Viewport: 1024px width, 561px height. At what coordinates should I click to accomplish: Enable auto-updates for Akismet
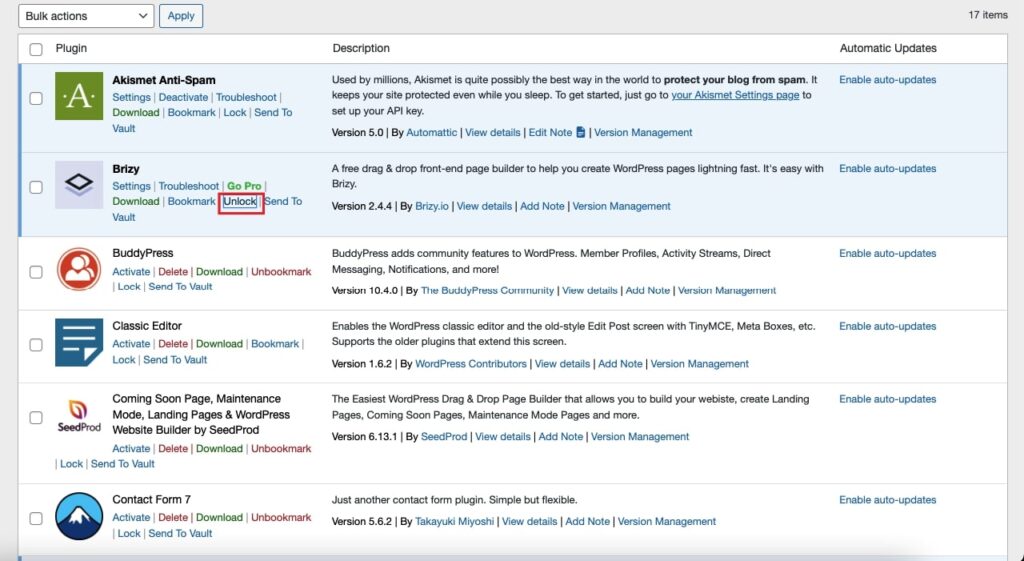tap(888, 80)
